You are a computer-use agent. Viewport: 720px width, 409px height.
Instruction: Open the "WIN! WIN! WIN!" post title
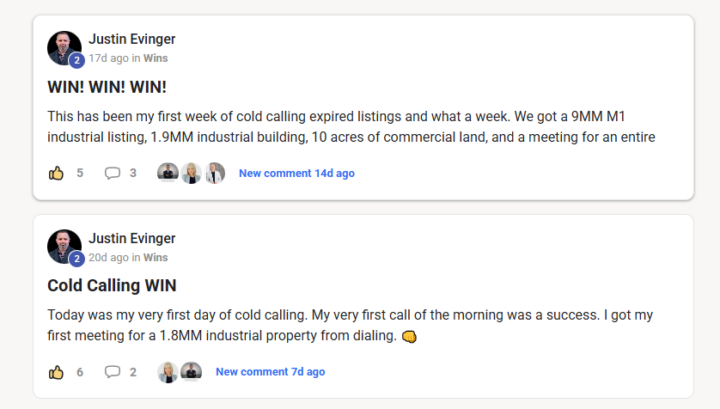[x=107, y=87]
